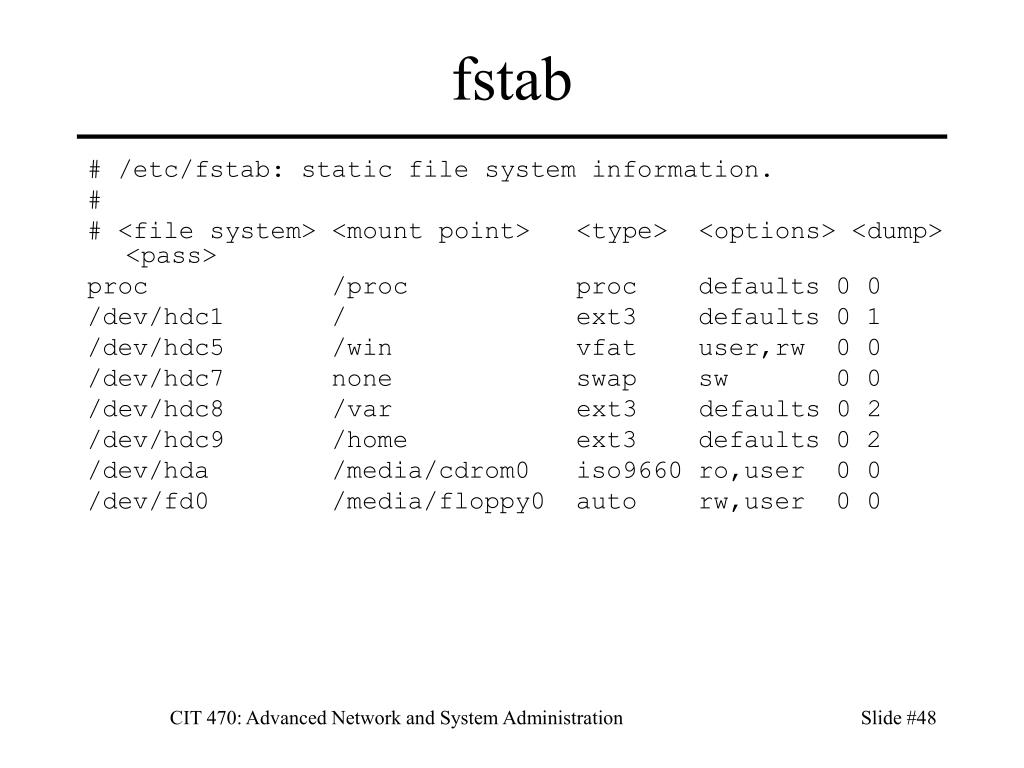
Task: Click the /media/floppy0 mount point
Action: pos(438,502)
